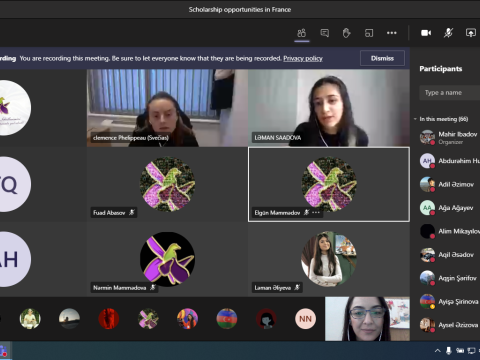The height and width of the screenshot is (360, 480).
Task: Select Alim Mikayılov in the participants list
Action: [449, 231]
